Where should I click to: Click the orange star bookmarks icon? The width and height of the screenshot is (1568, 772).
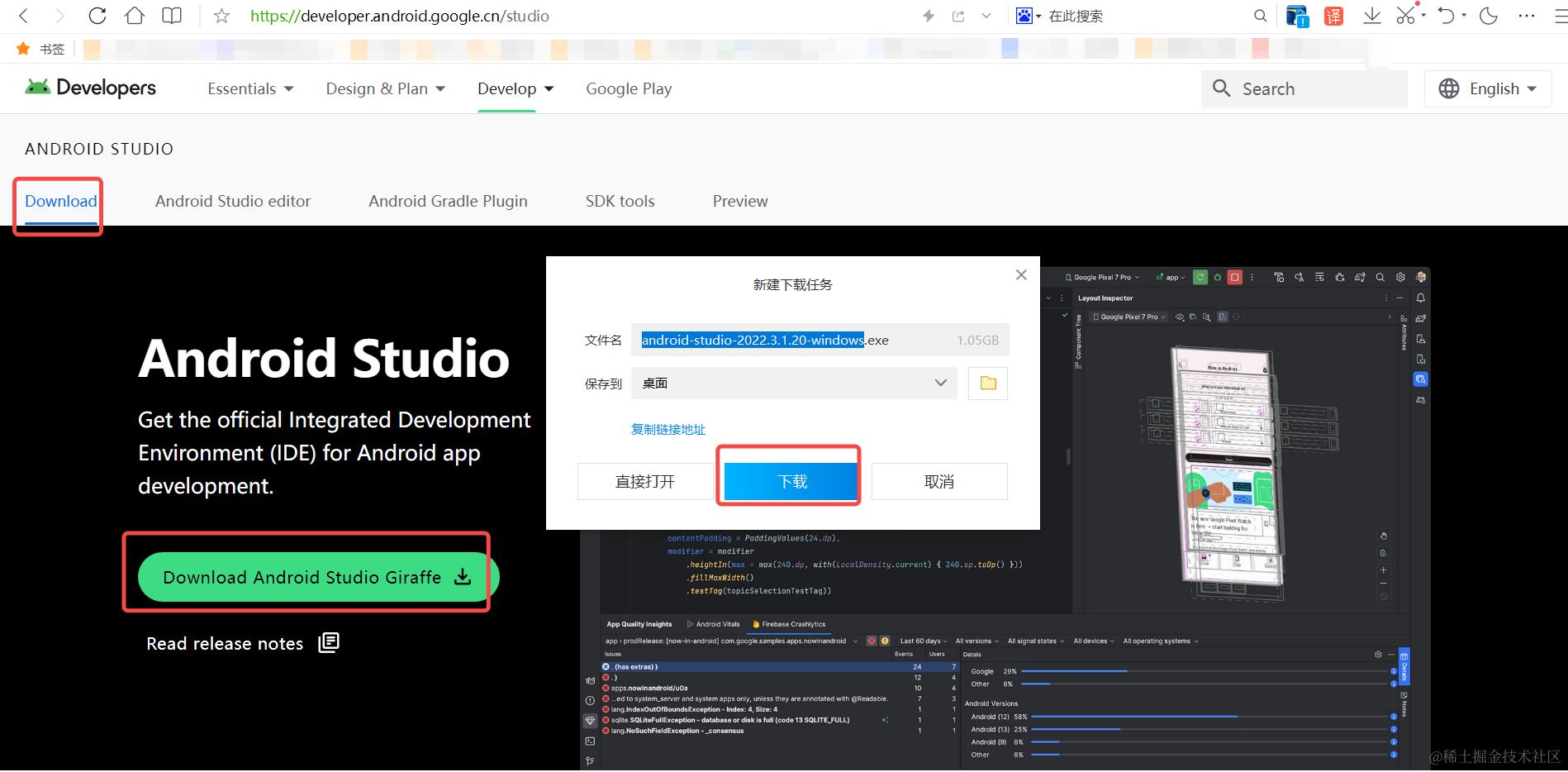coord(23,49)
